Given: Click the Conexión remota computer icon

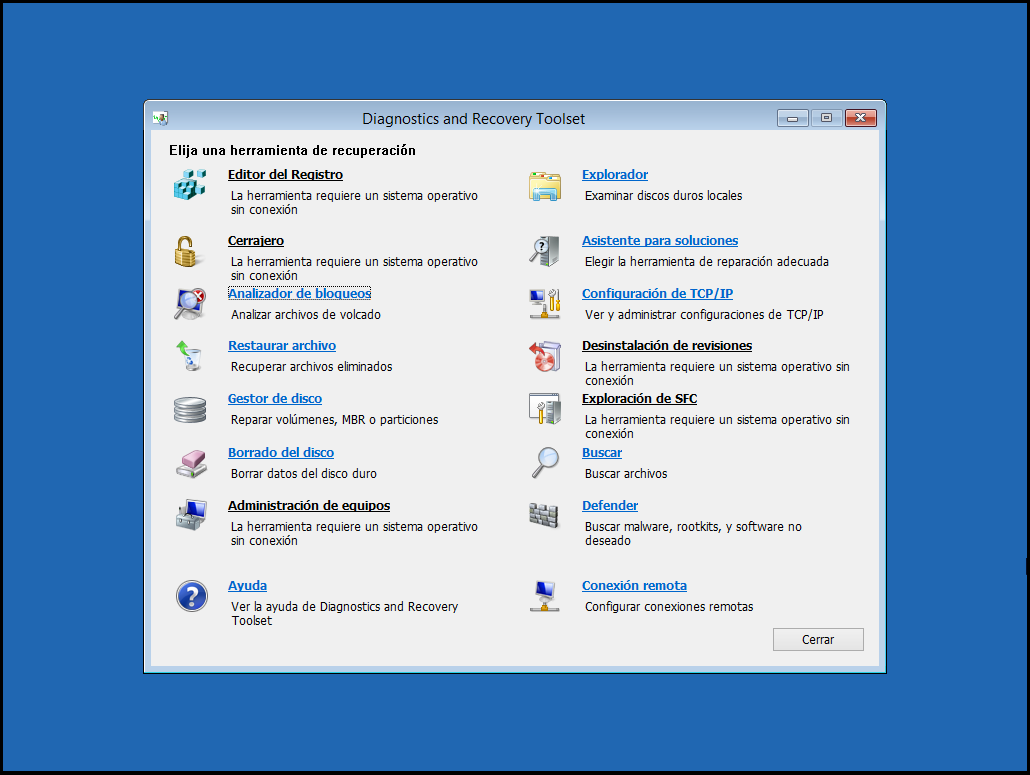Looking at the screenshot, I should coord(545,596).
